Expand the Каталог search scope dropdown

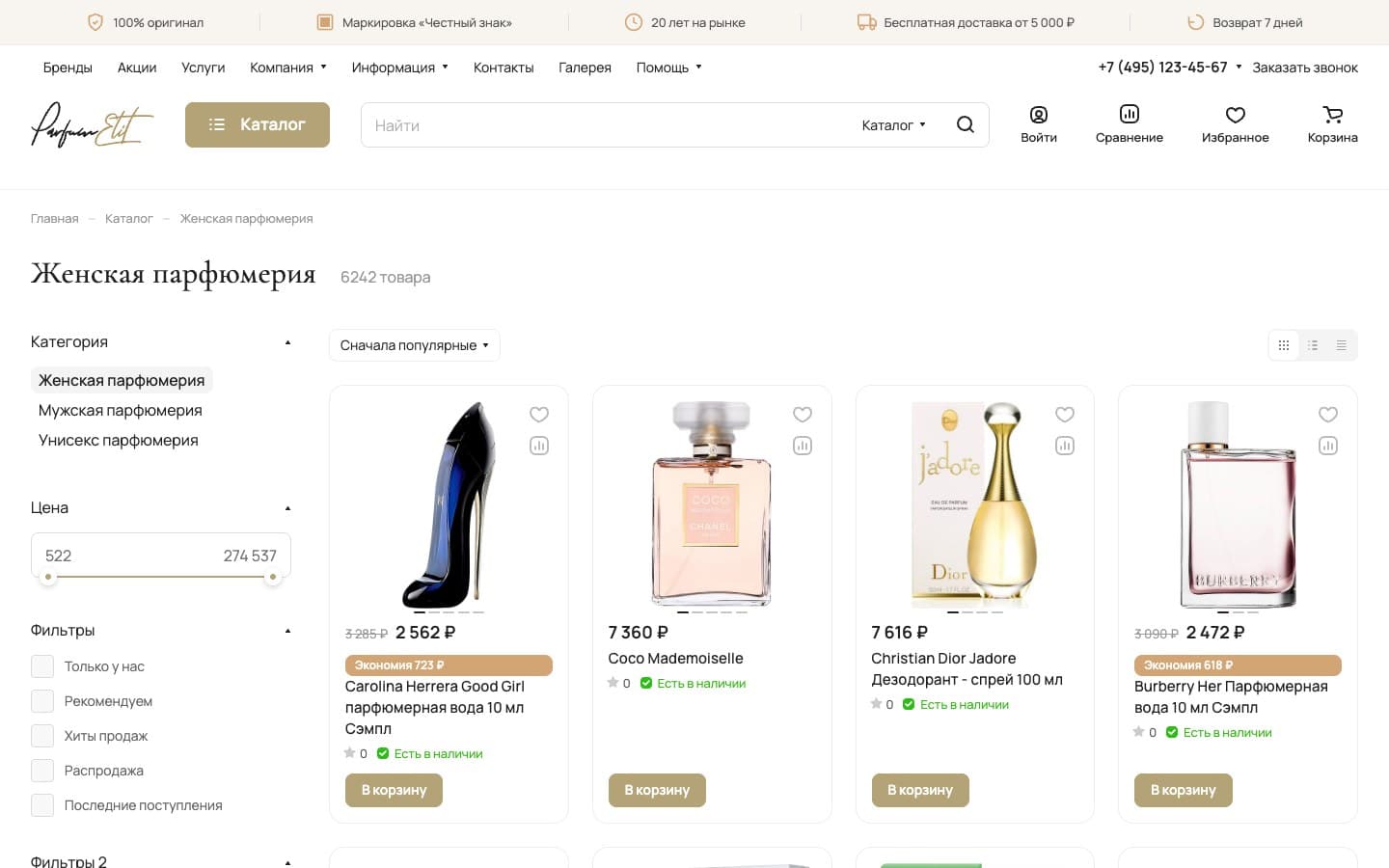pyautogui.click(x=893, y=125)
